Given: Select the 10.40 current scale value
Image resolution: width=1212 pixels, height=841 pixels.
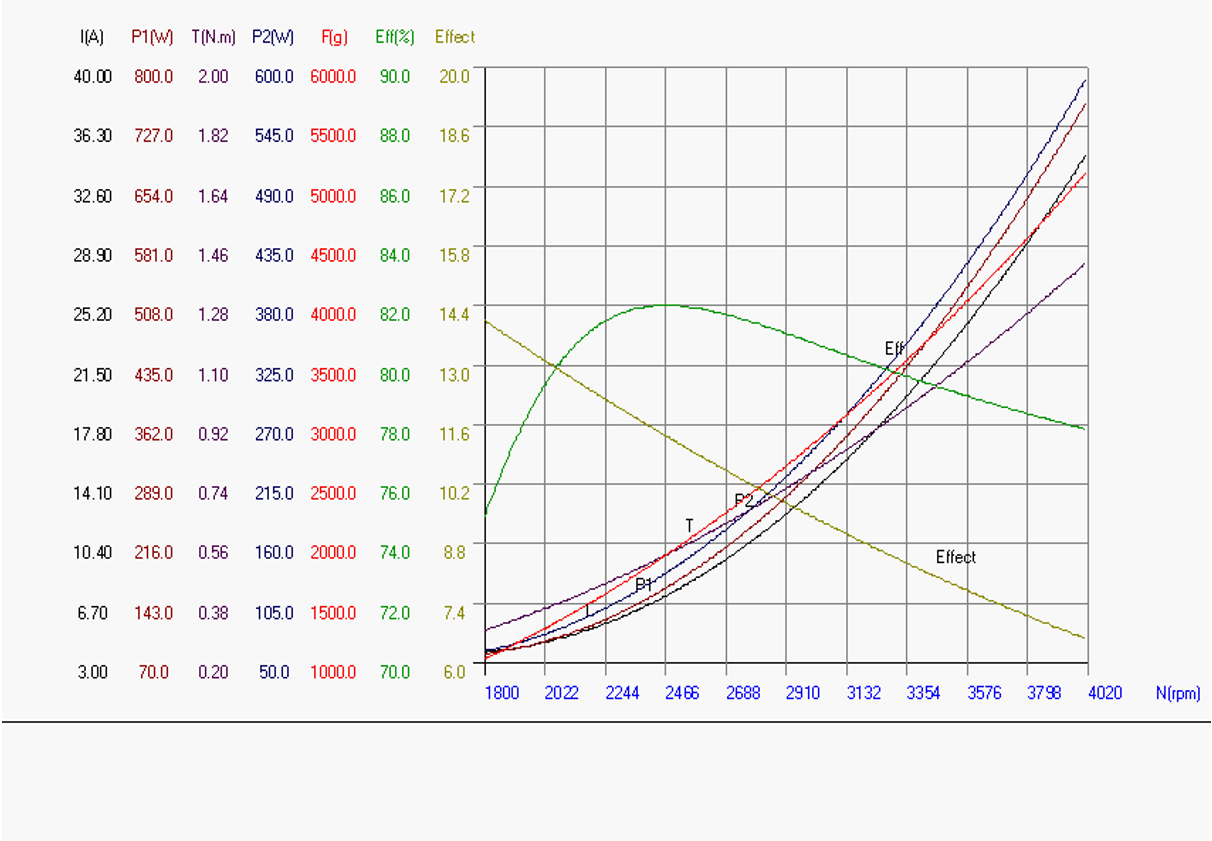Looking at the screenshot, I should (93, 553).
